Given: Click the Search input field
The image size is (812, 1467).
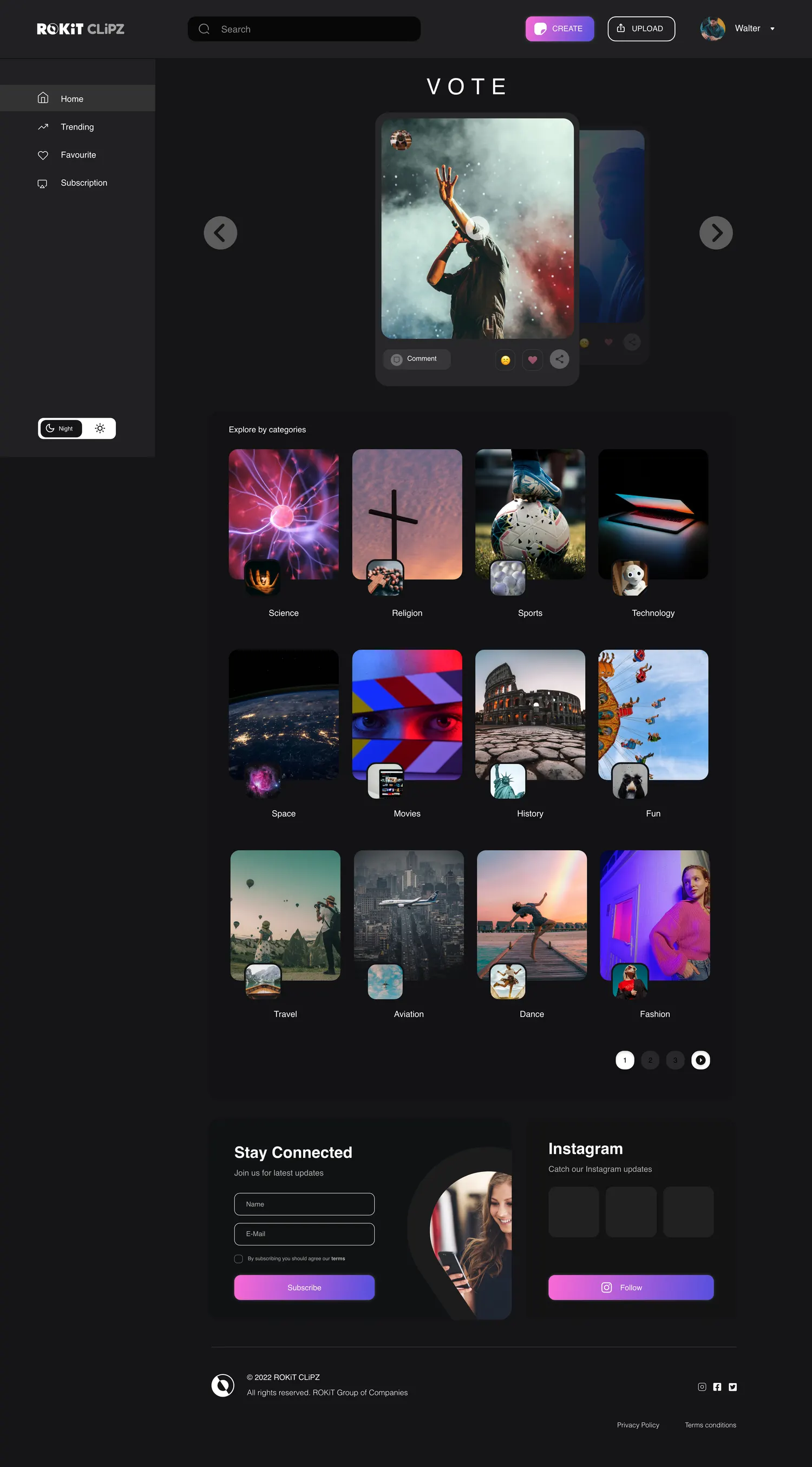Looking at the screenshot, I should 304,29.
